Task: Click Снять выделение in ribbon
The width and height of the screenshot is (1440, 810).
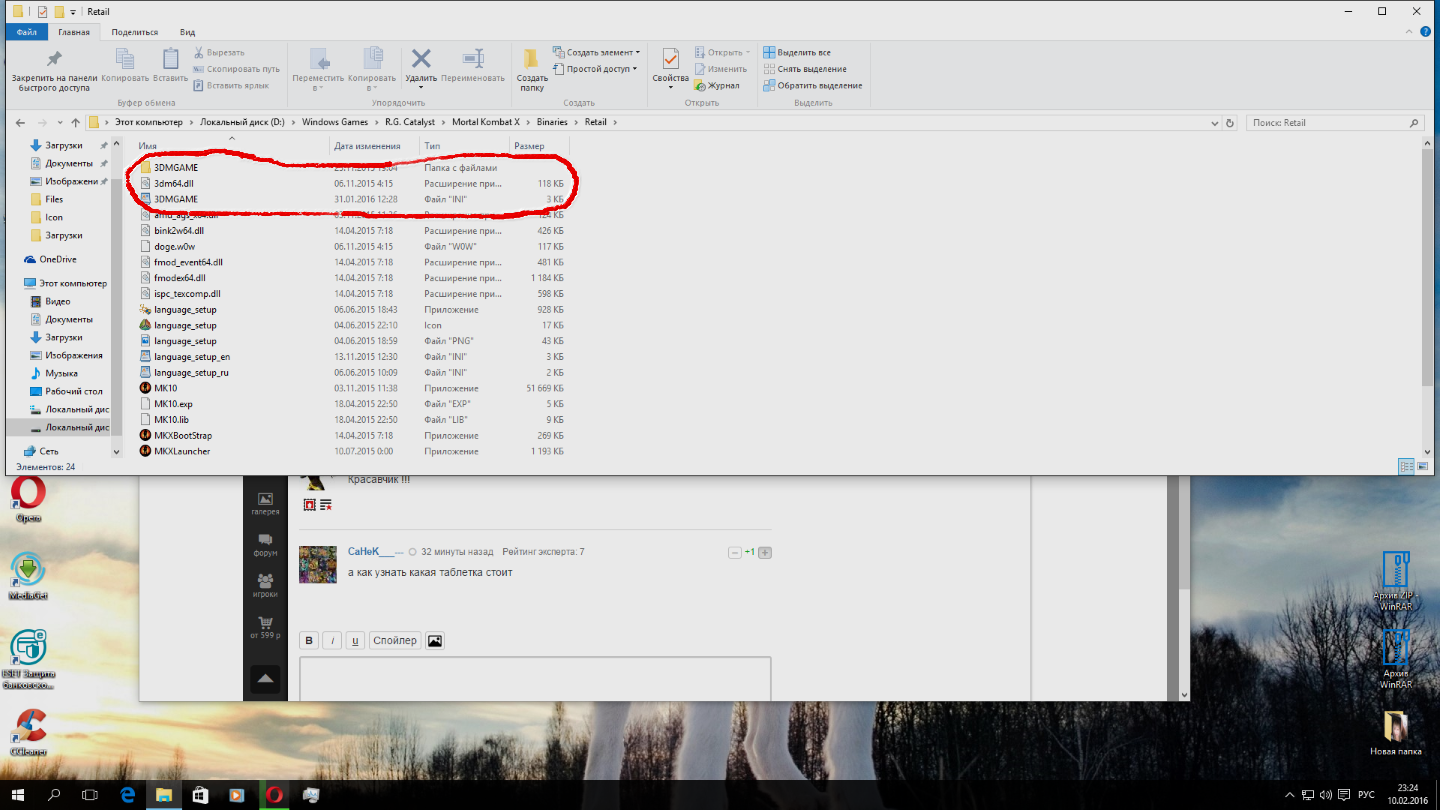Action: click(805, 69)
